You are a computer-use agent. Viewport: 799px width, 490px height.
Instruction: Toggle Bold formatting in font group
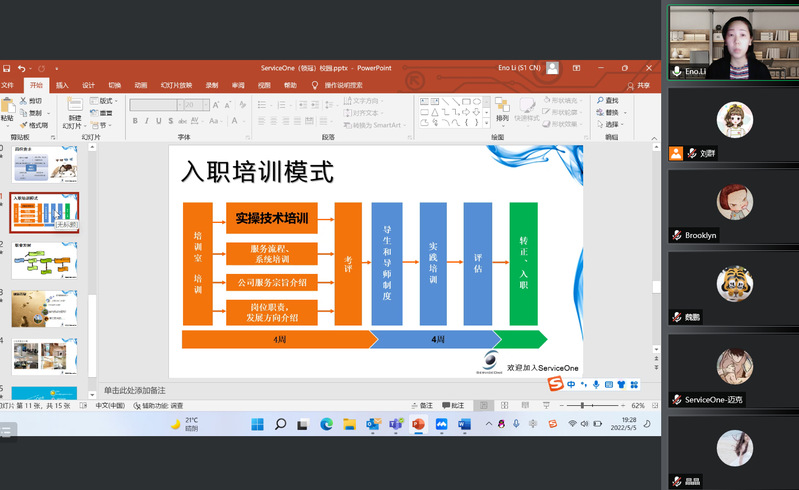(133, 121)
